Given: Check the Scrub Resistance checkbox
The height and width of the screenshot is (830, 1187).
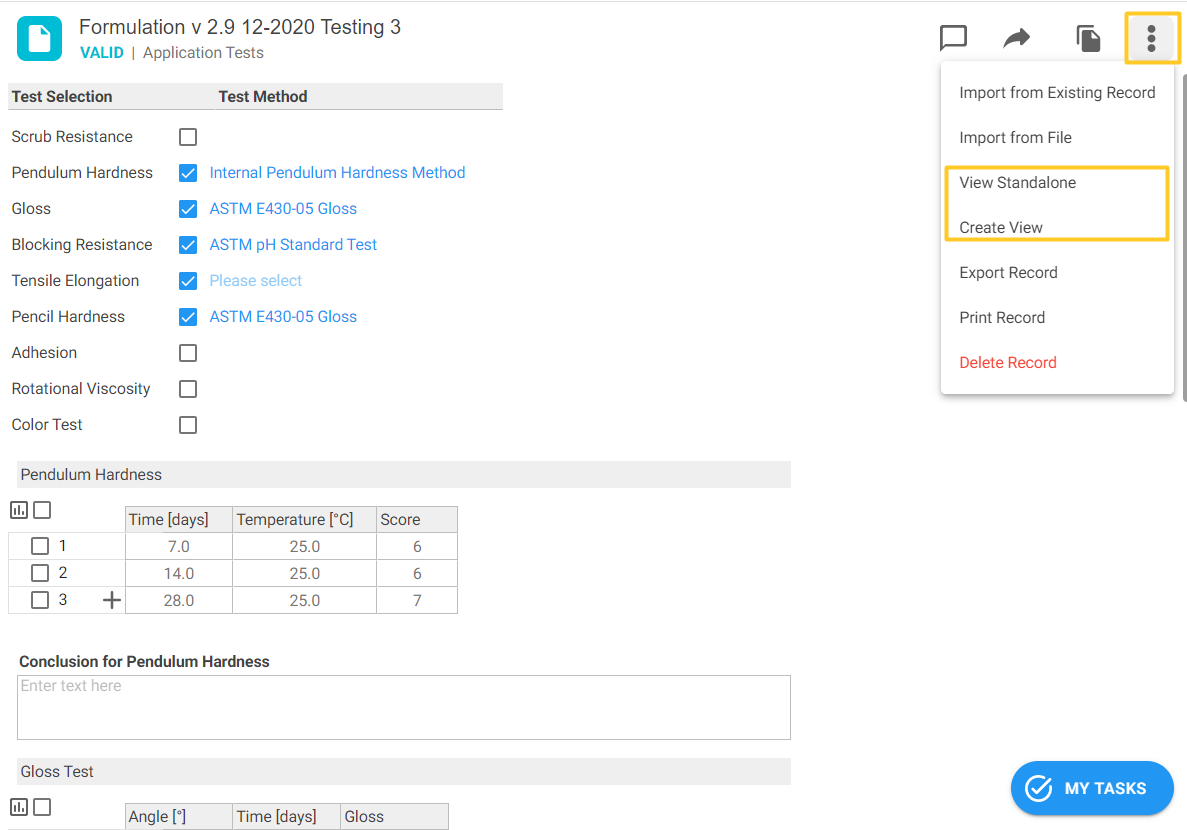Looking at the screenshot, I should [188, 137].
